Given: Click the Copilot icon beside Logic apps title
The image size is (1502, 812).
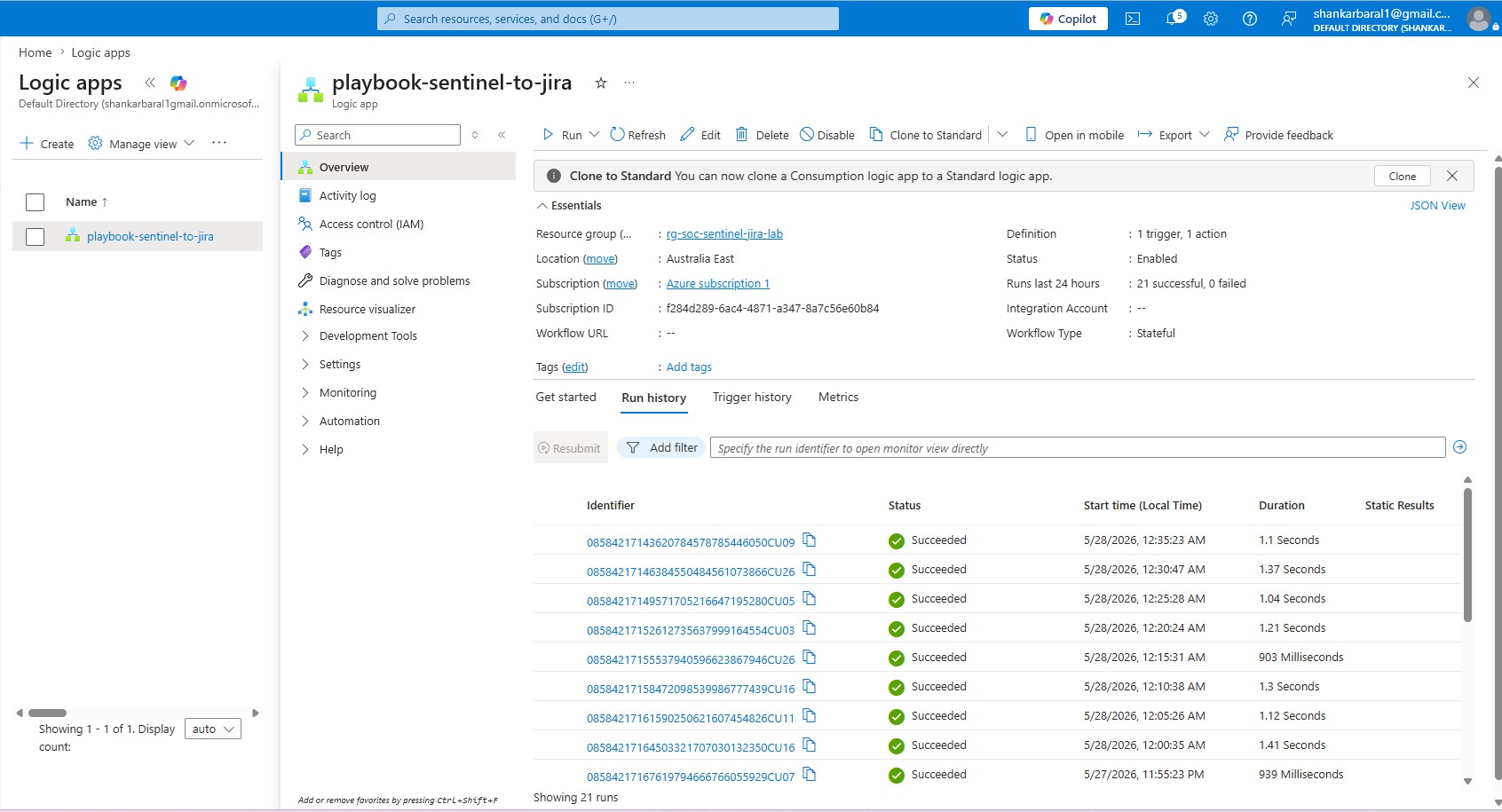Looking at the screenshot, I should tap(178, 83).
